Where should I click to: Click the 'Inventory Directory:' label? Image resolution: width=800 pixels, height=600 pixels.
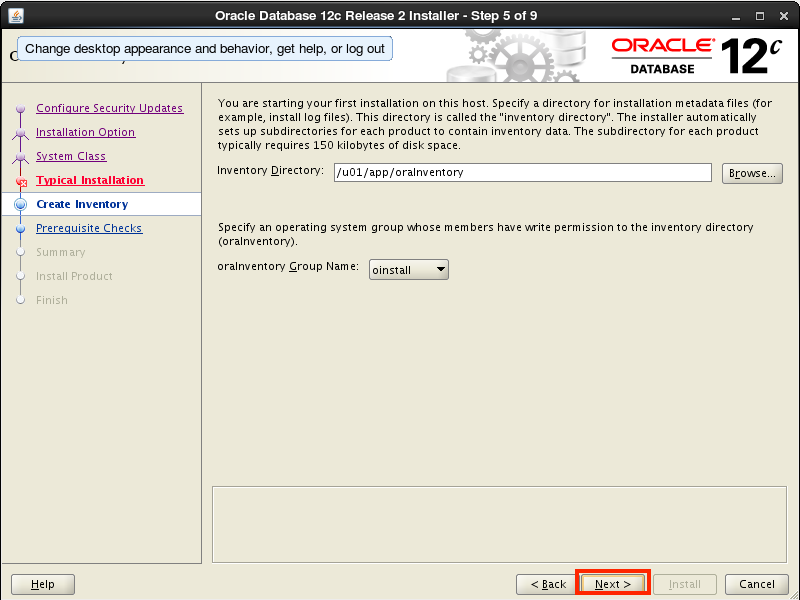tap(270, 170)
